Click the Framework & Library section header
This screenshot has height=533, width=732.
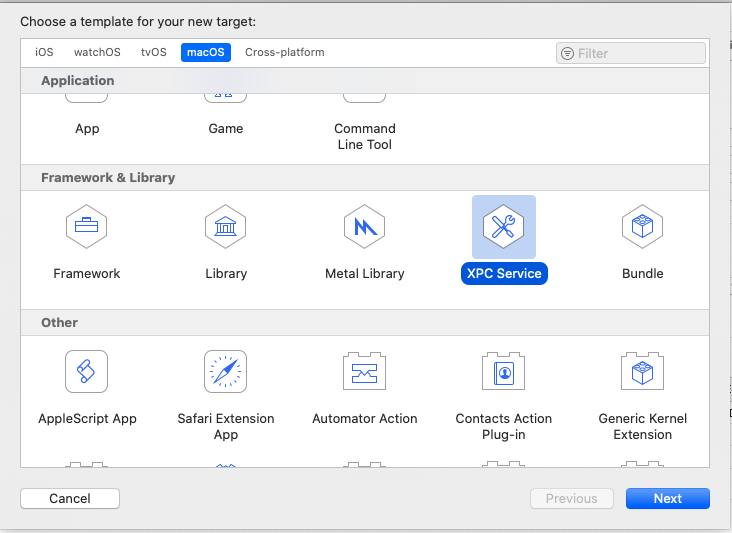pos(108,177)
